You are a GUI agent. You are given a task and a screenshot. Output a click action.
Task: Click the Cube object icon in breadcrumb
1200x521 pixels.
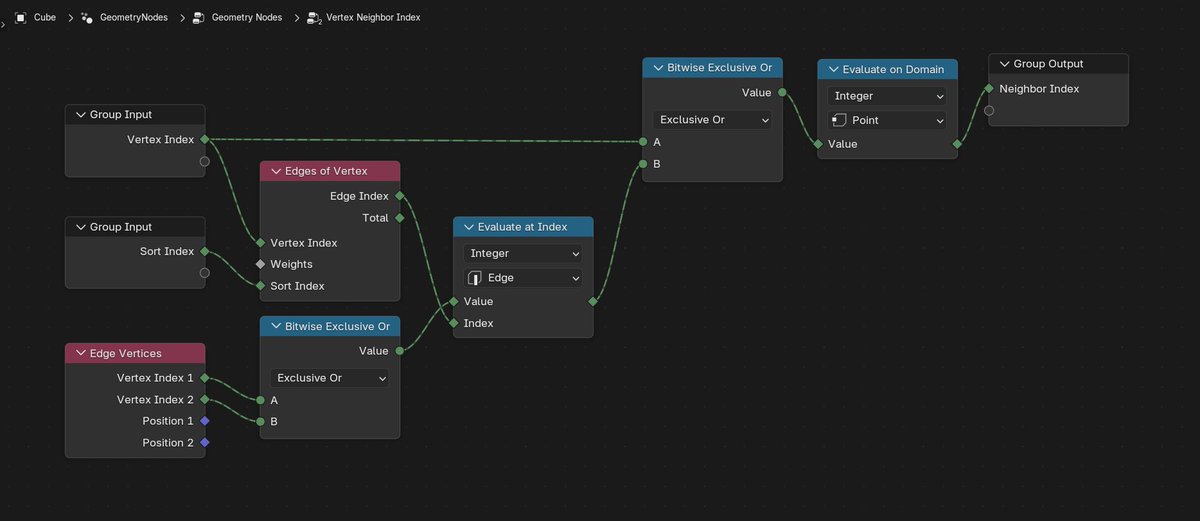click(20, 17)
